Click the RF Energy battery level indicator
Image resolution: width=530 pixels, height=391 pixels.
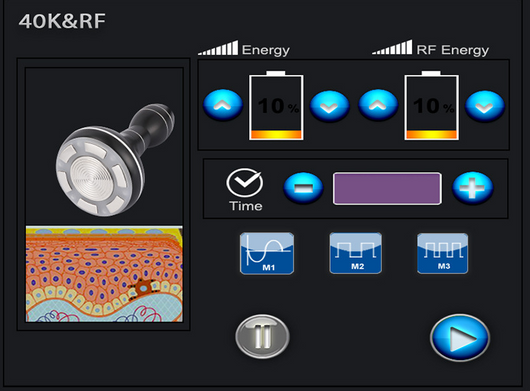click(432, 105)
